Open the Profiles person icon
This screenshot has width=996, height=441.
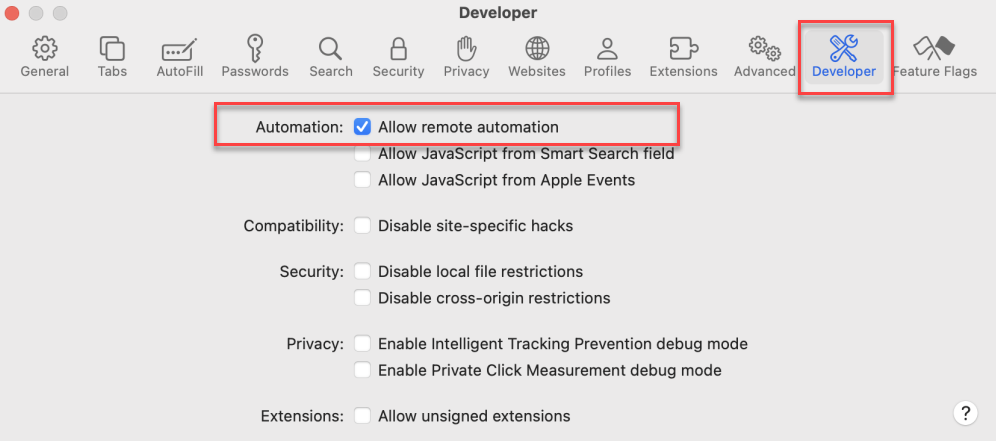(607, 48)
